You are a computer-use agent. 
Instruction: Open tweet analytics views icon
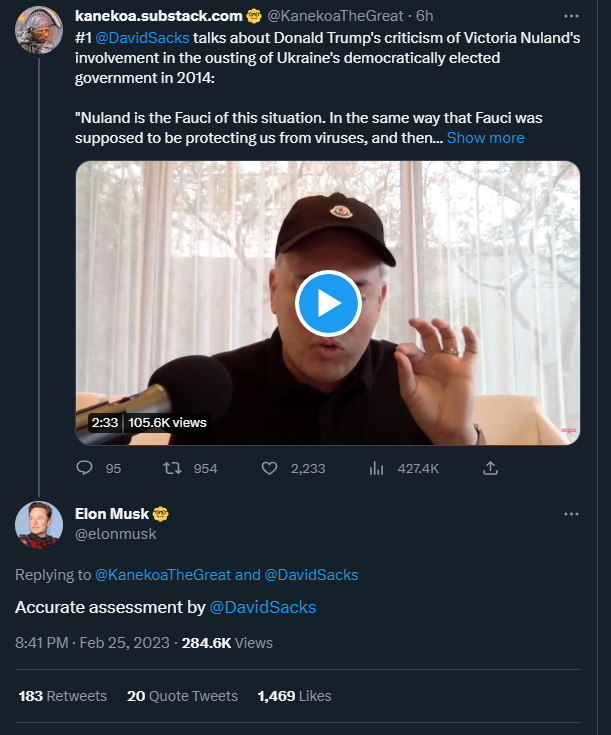[377, 468]
